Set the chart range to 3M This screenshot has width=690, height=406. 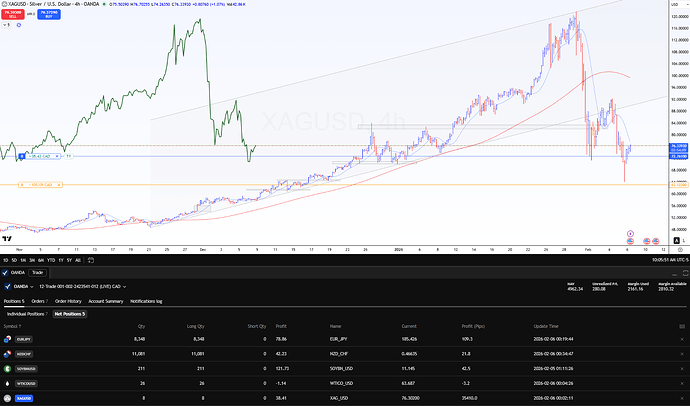[x=32, y=260]
